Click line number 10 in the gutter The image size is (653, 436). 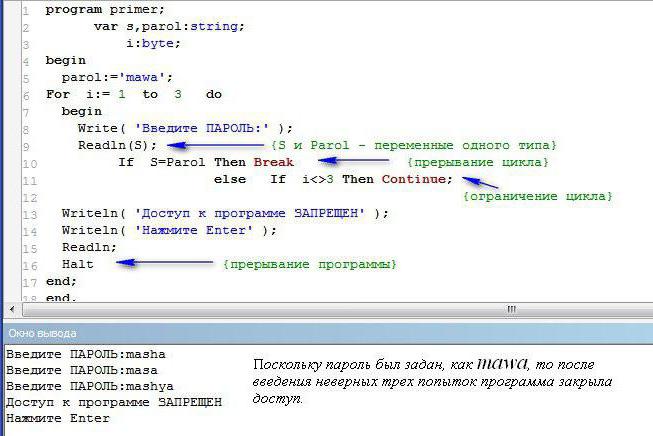[30, 164]
